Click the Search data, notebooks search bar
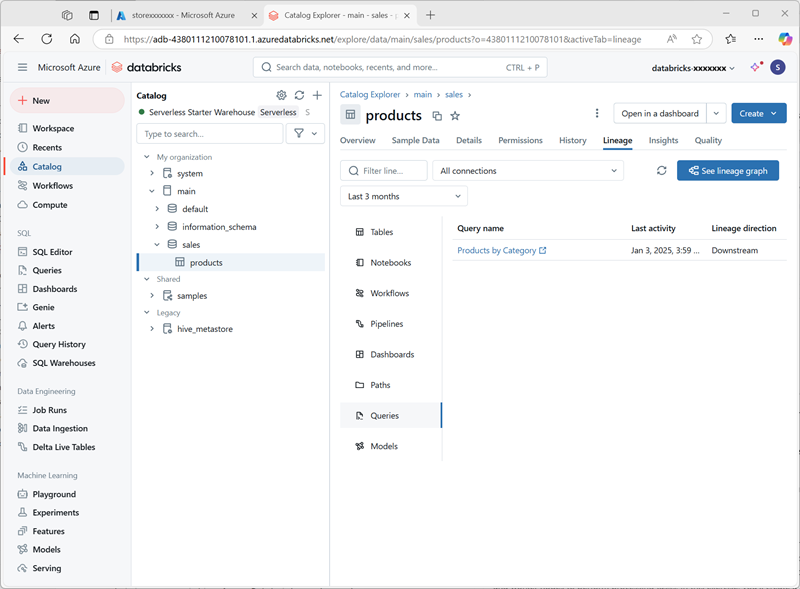Image resolution: width=800 pixels, height=589 pixels. (400, 67)
